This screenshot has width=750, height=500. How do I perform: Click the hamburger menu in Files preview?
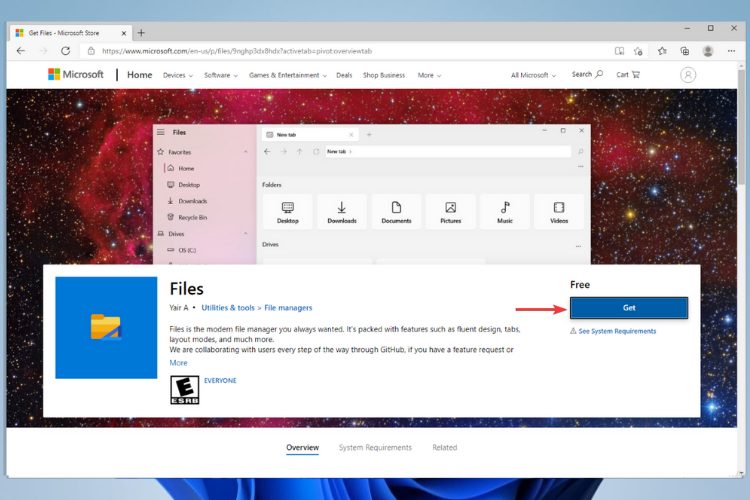(161, 132)
